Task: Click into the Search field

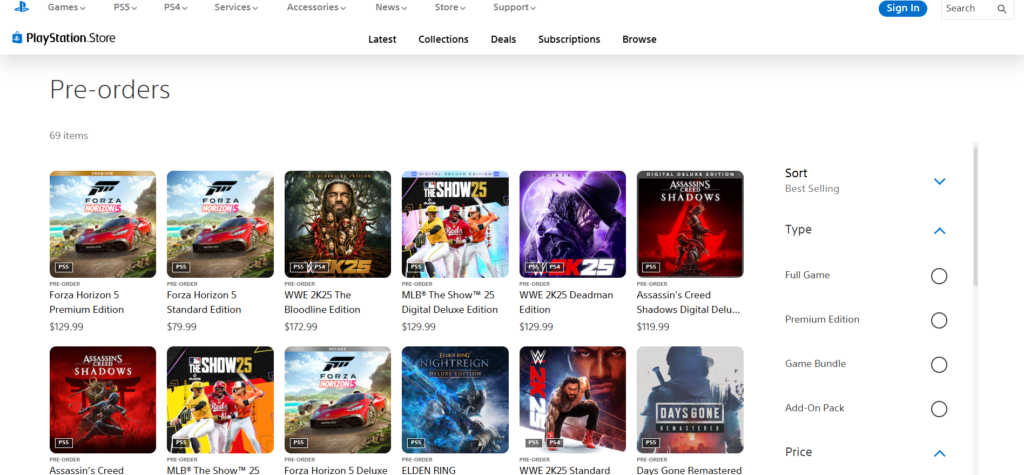Action: tap(970, 8)
